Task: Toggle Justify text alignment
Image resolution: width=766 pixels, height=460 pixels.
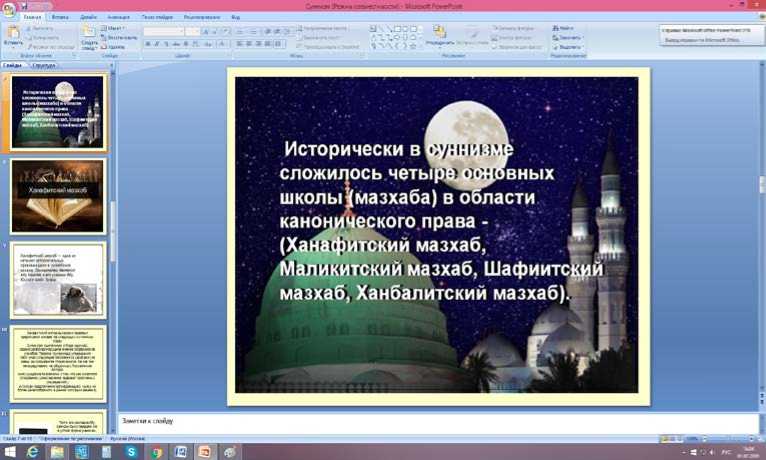Action: (268, 44)
